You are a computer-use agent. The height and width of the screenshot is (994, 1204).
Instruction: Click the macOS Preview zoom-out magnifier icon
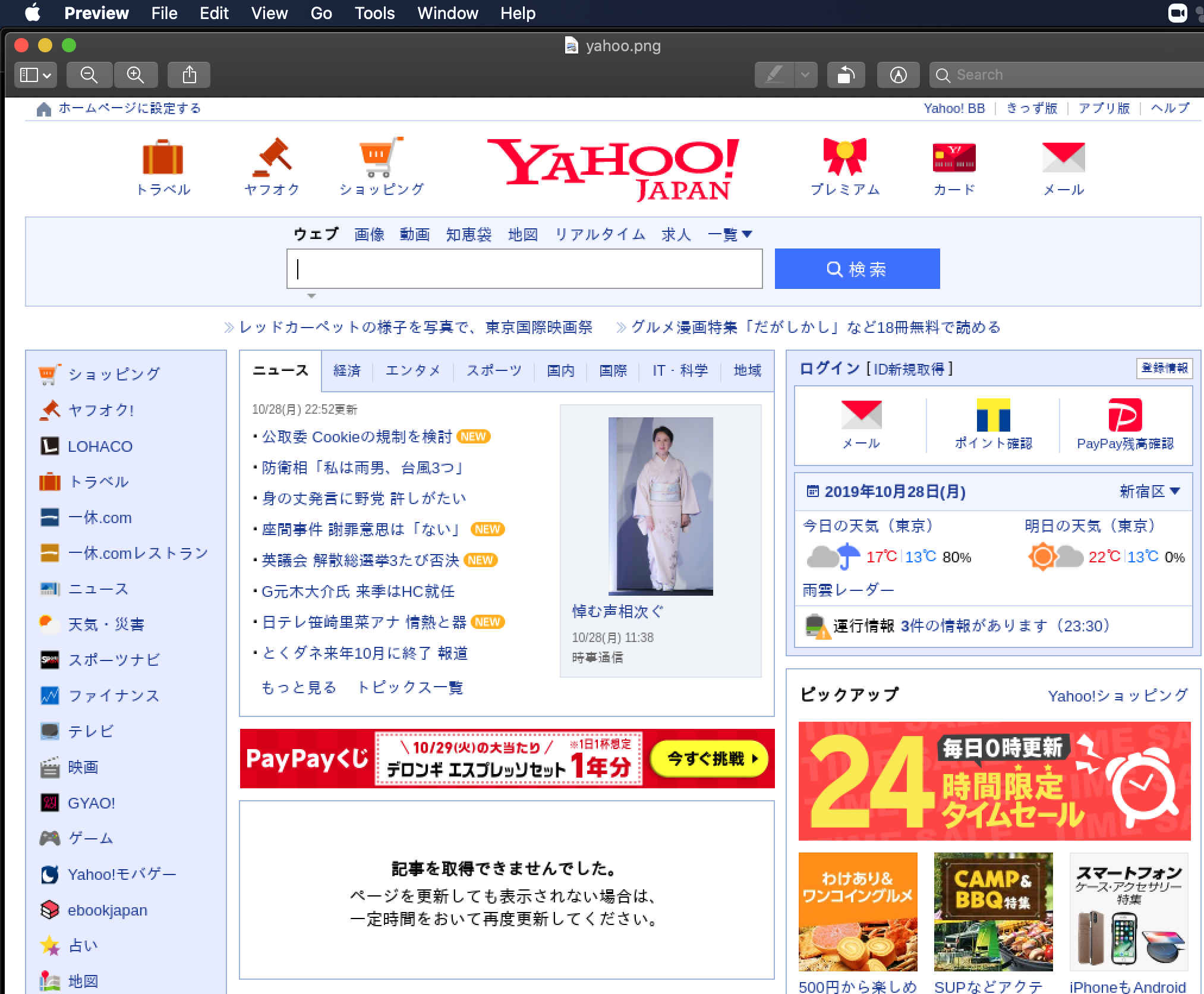[x=89, y=75]
